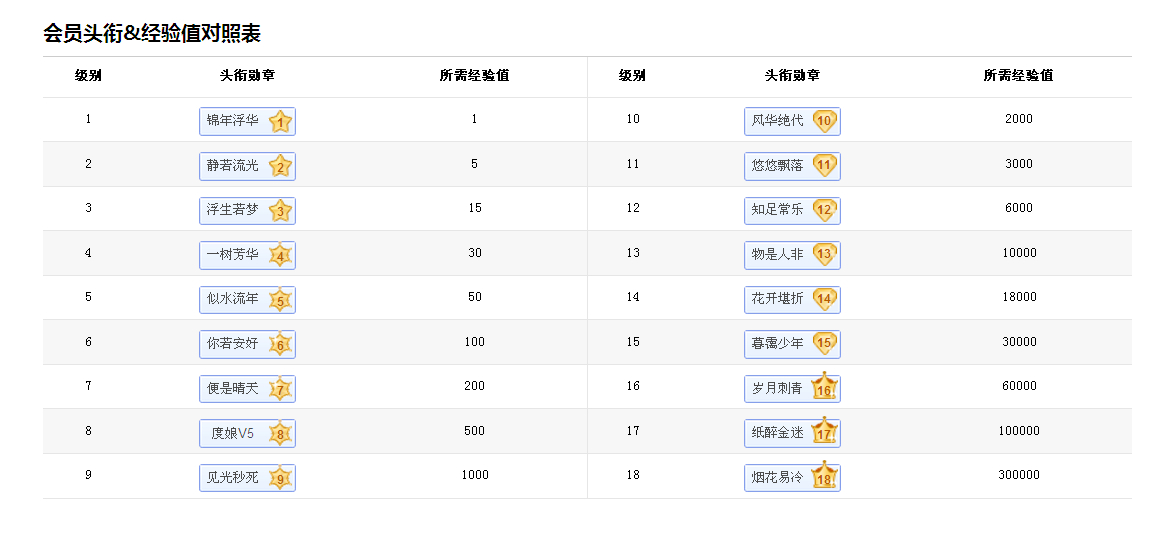The width and height of the screenshot is (1163, 550).
Task: Click the level 4 star medal icon
Action: click(281, 256)
